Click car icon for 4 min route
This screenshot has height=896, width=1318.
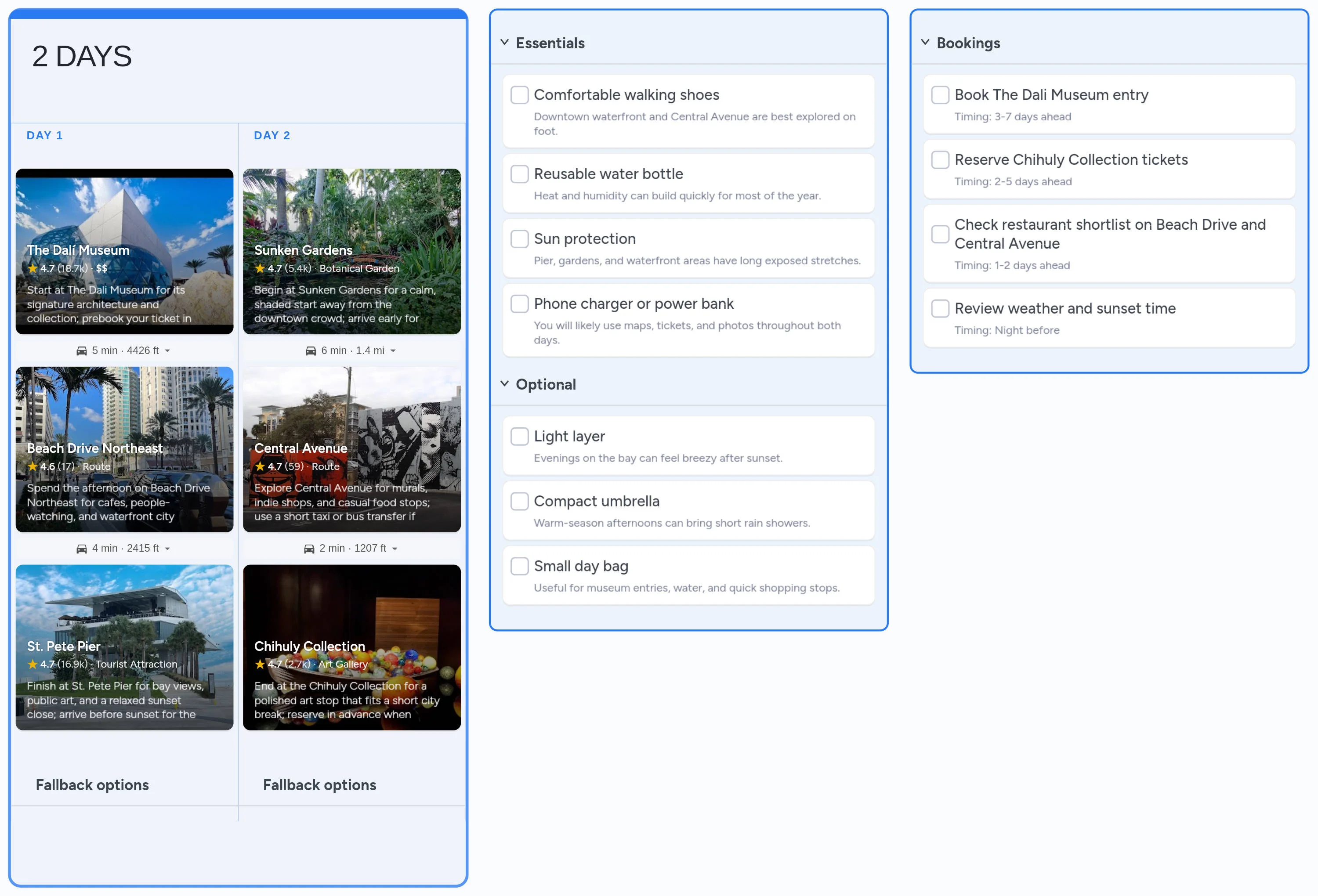[x=82, y=549]
